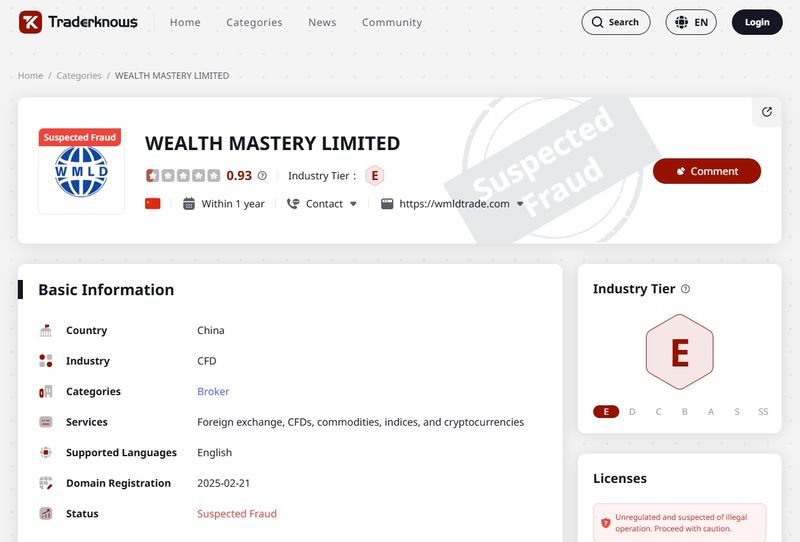Click the Suspected Fraud red tag on logo

click(x=80, y=137)
